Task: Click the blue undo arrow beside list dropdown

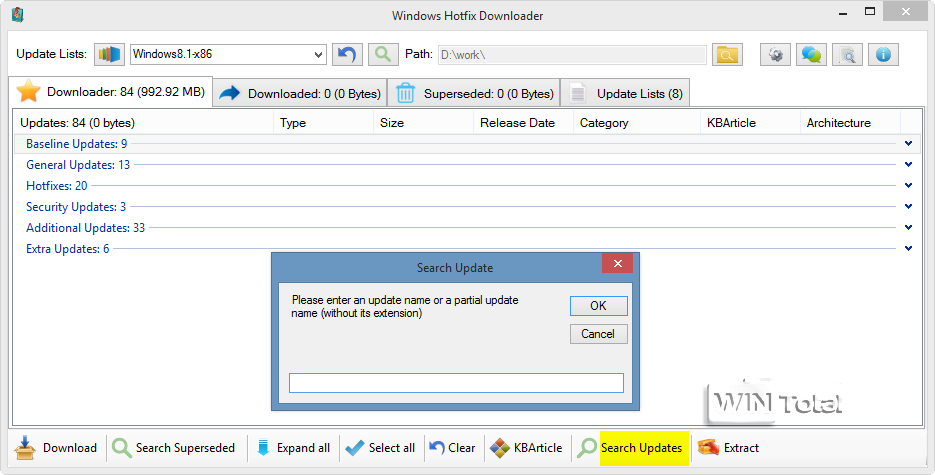Action: [347, 54]
